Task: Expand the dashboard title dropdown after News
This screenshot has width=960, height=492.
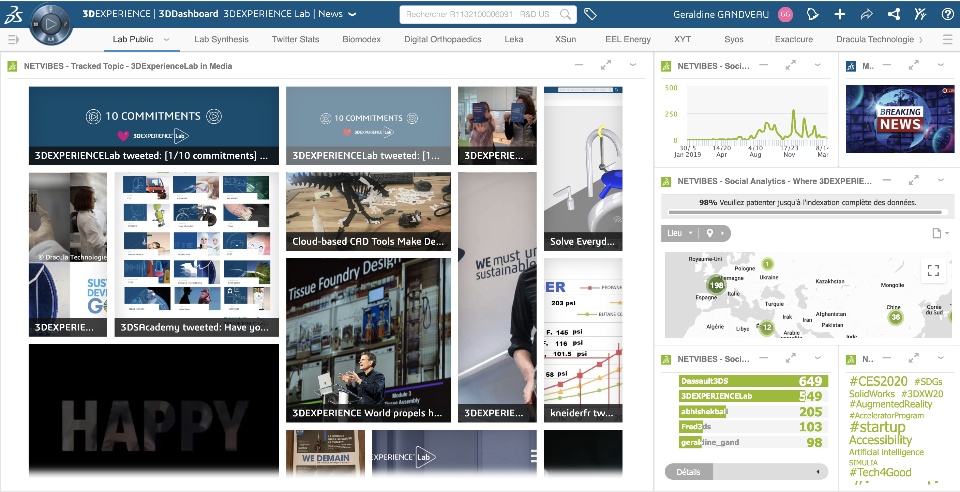Action: (x=352, y=14)
